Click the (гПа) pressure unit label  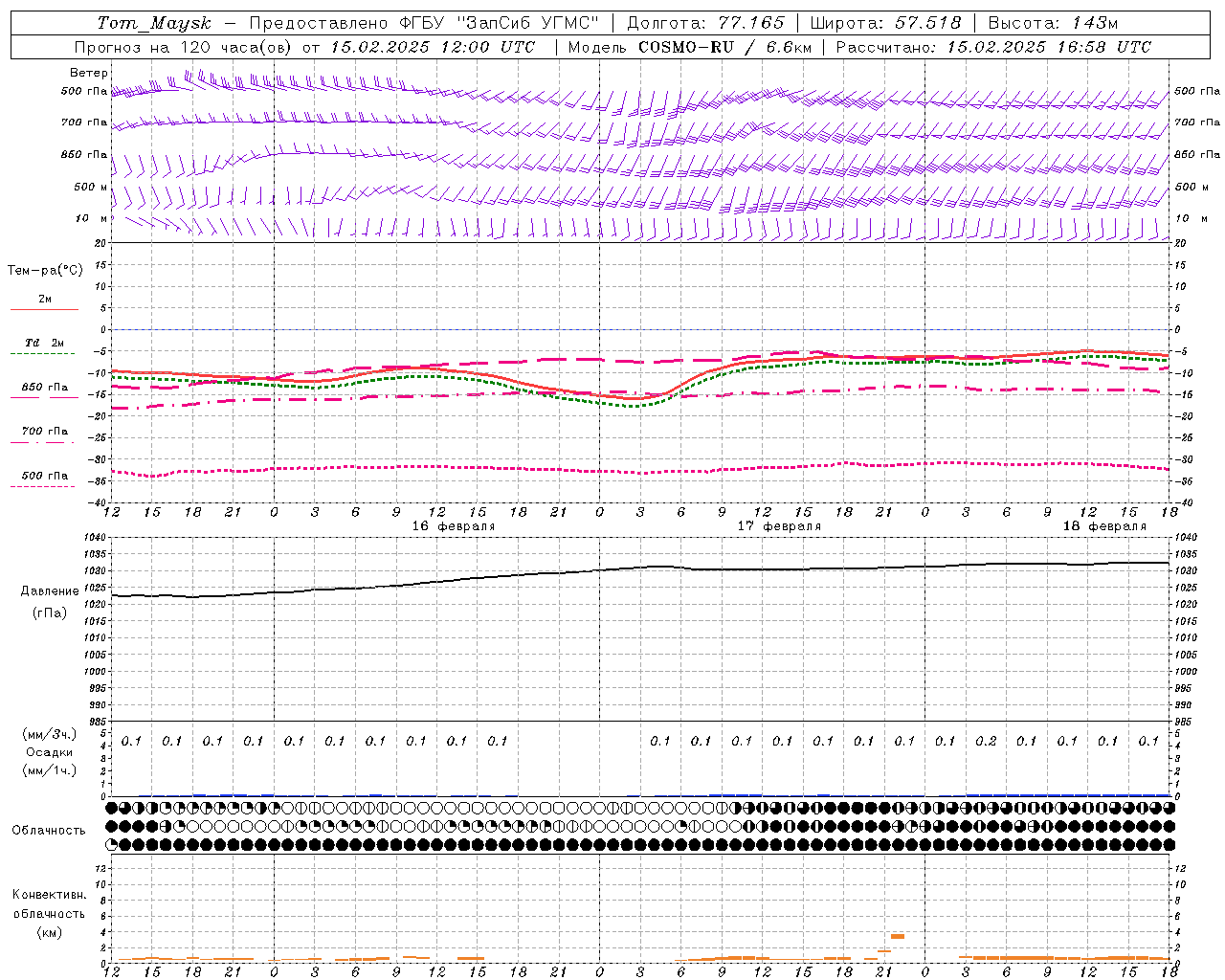tap(50, 612)
